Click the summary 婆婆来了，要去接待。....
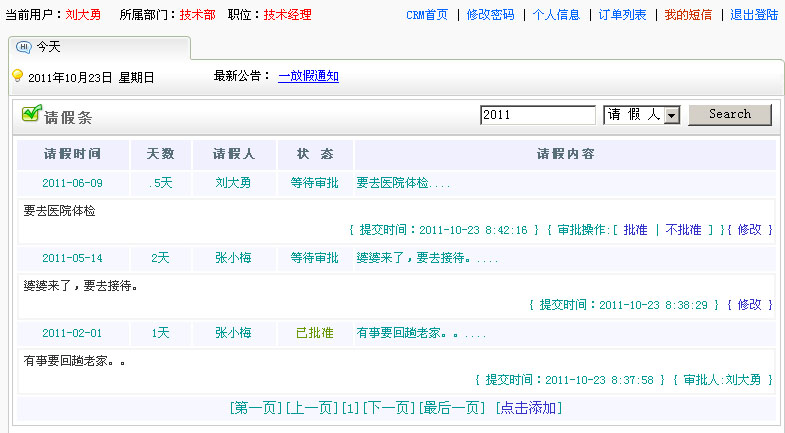785x433 pixels. pos(427,258)
